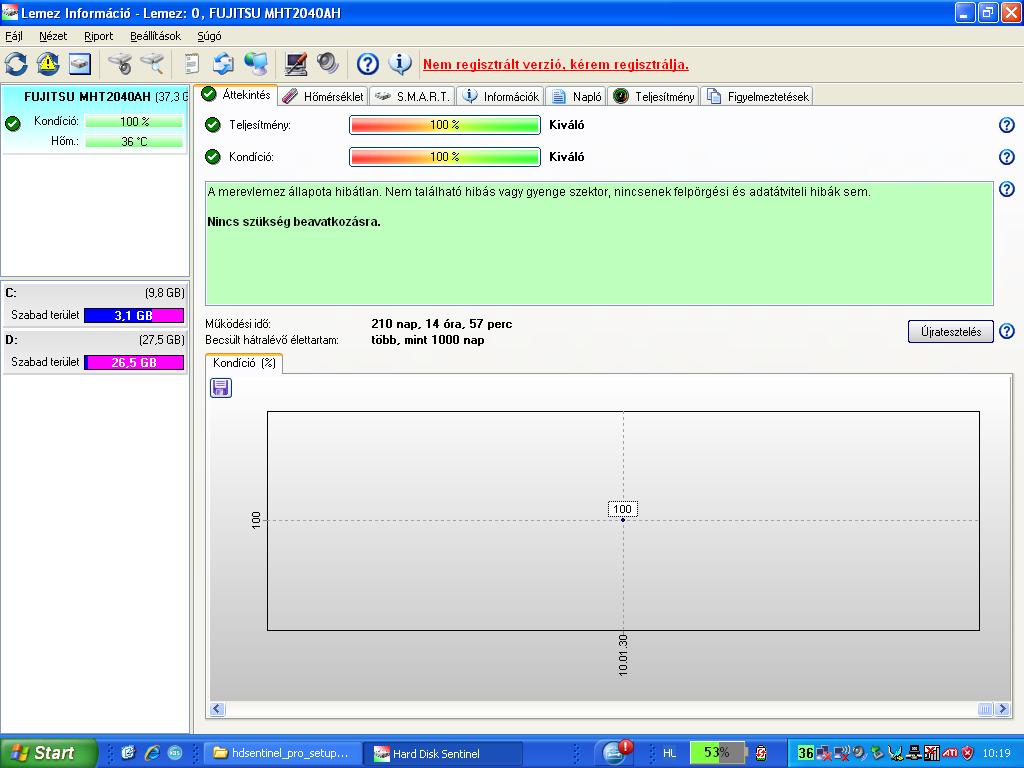The image size is (1024, 768).
Task: Click the help icon next to Újratesztelés
Action: tap(1006, 331)
